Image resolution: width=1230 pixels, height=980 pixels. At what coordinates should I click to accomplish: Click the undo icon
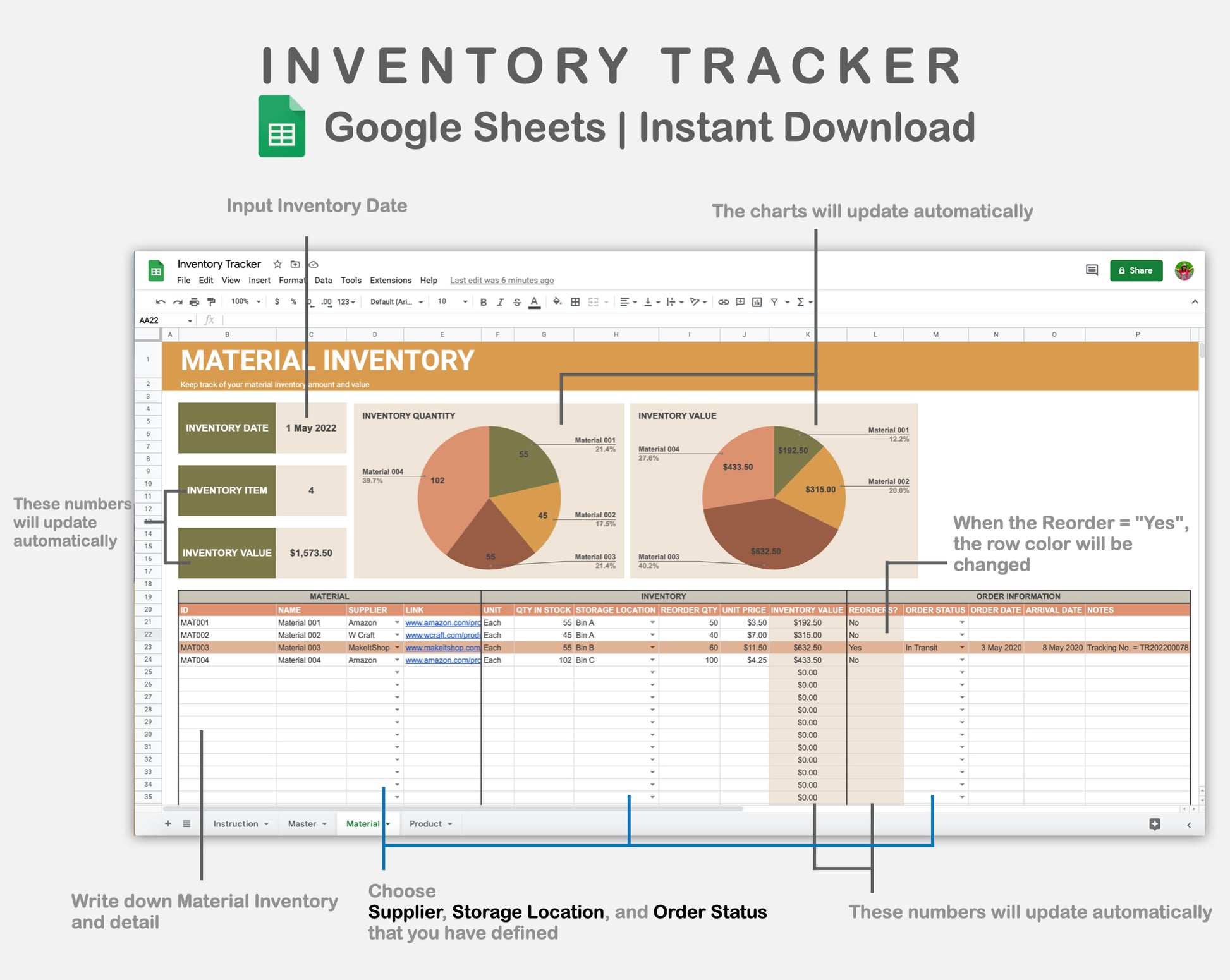160,302
